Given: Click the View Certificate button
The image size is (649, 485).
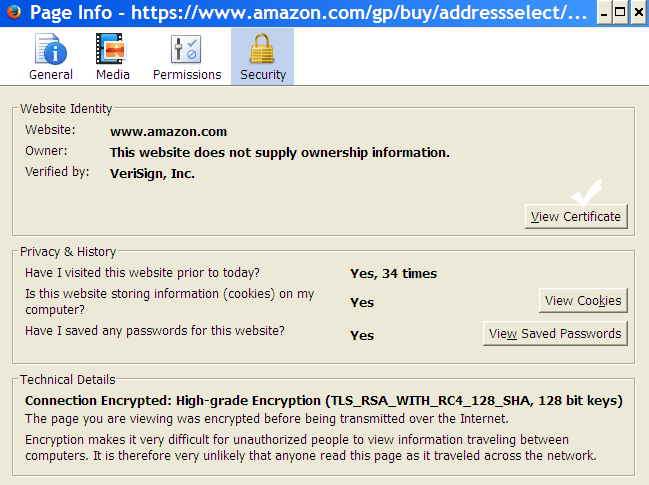Looking at the screenshot, I should [x=576, y=216].
